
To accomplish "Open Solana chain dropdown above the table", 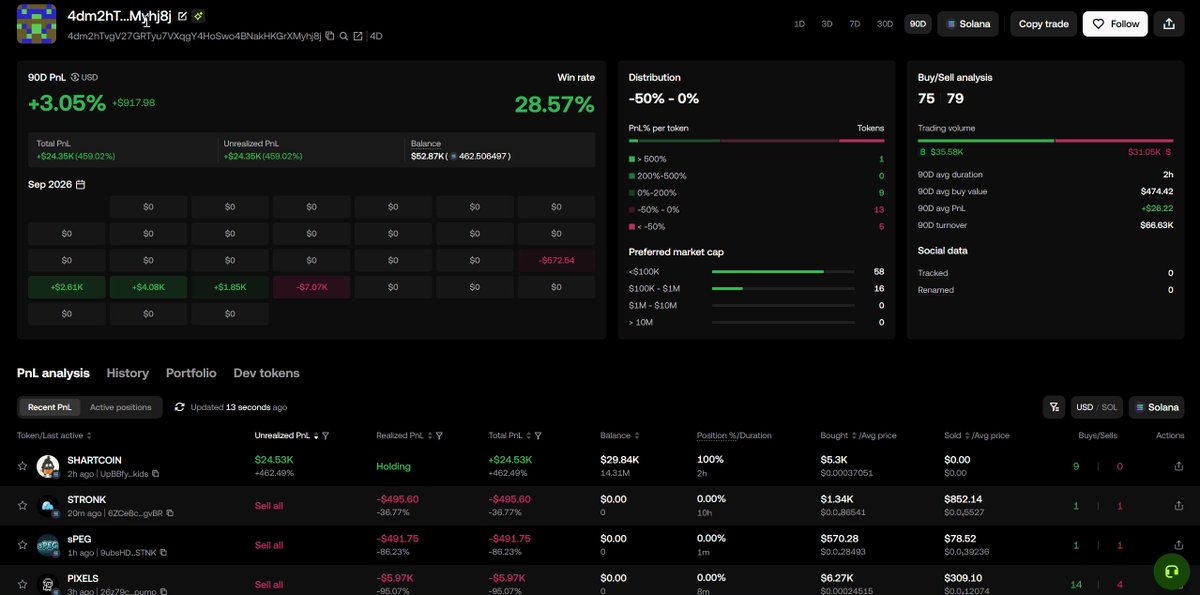I will coord(1156,407).
